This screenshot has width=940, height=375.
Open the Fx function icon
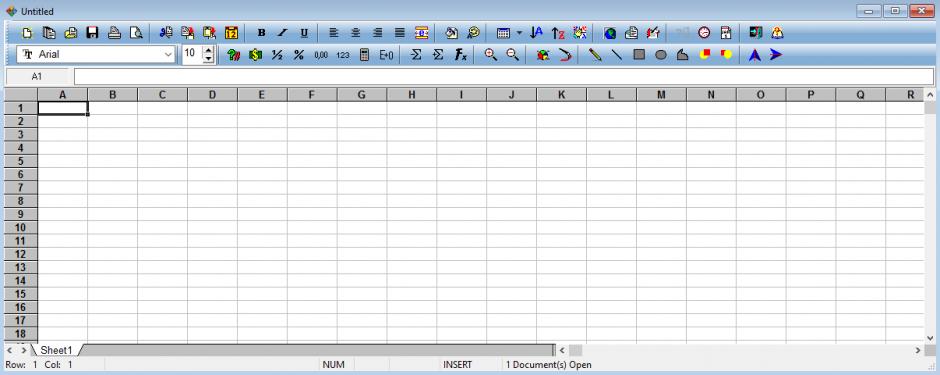pyautogui.click(x=460, y=55)
